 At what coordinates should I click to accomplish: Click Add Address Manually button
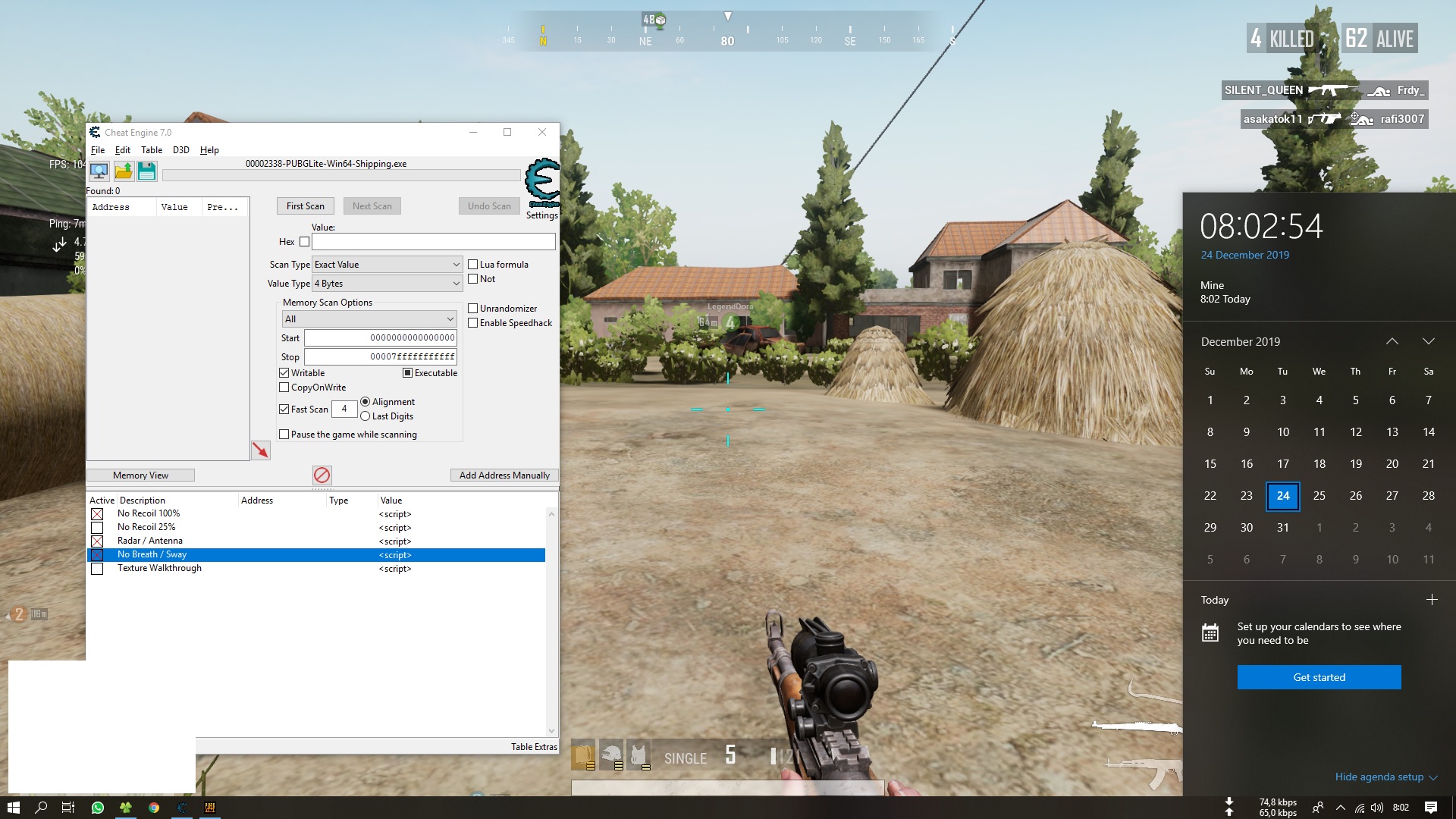tap(504, 475)
